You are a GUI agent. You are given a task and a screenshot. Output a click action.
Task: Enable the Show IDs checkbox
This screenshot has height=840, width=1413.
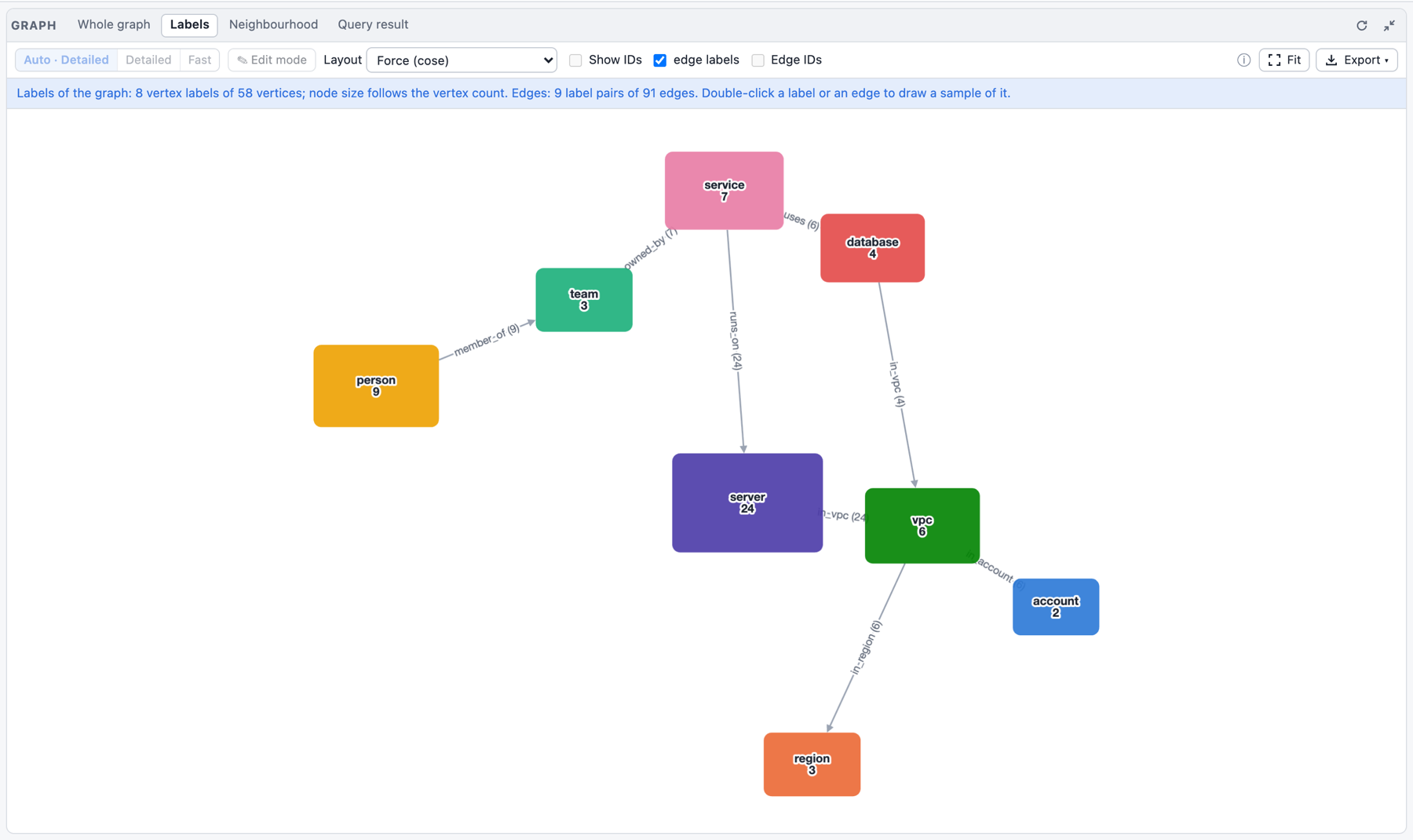[x=575, y=60]
